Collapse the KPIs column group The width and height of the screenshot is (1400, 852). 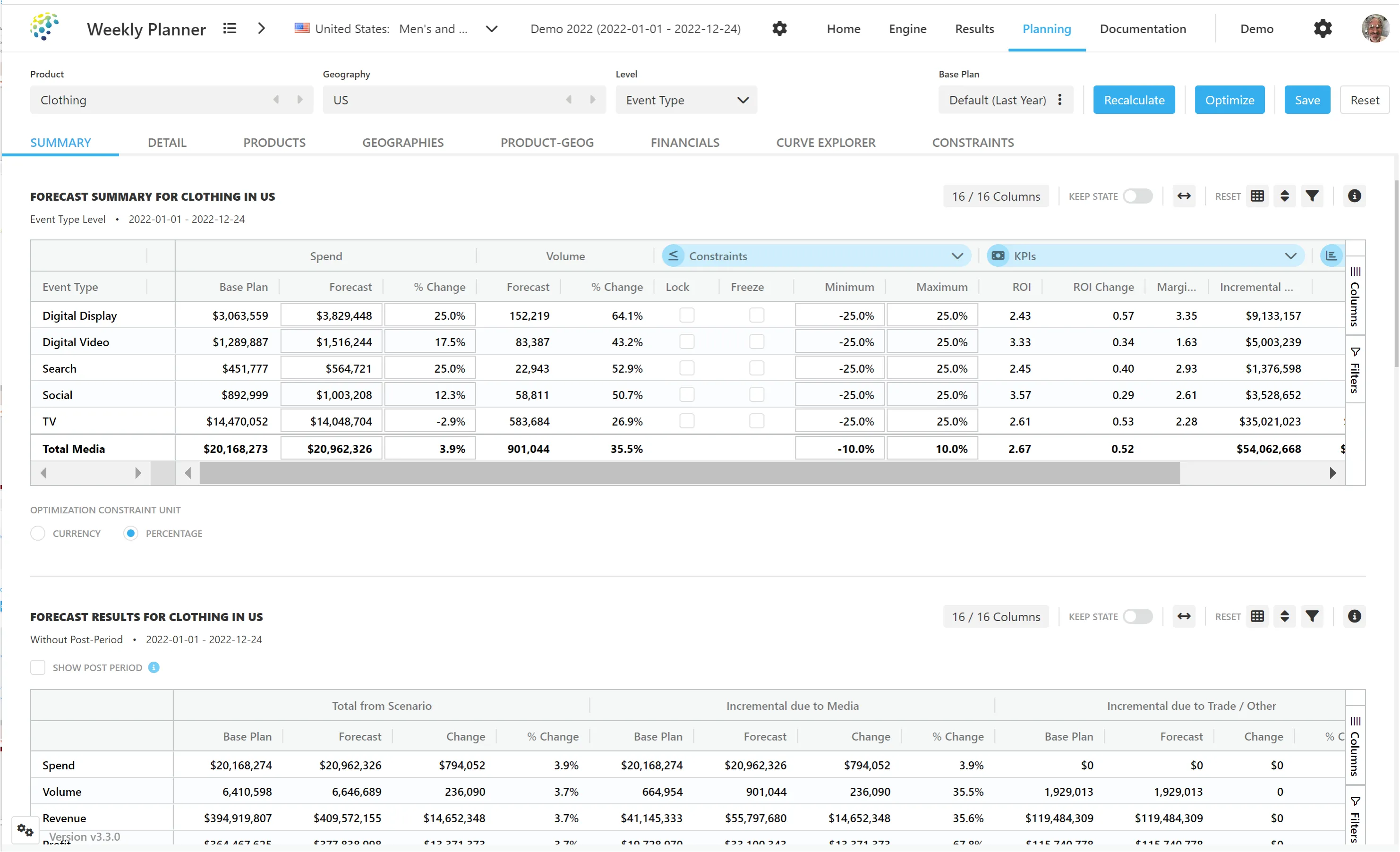coord(1291,256)
